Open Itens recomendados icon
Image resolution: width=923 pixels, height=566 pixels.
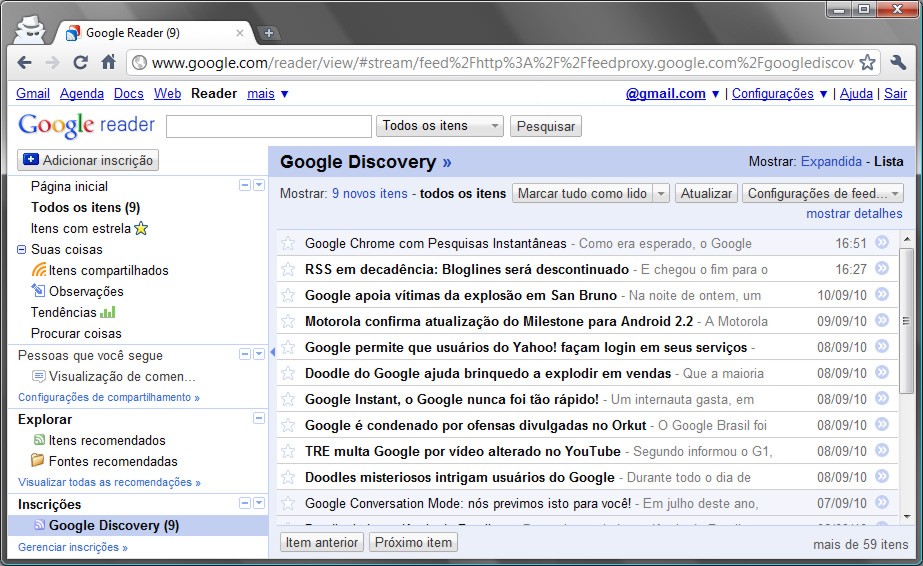(x=39, y=440)
